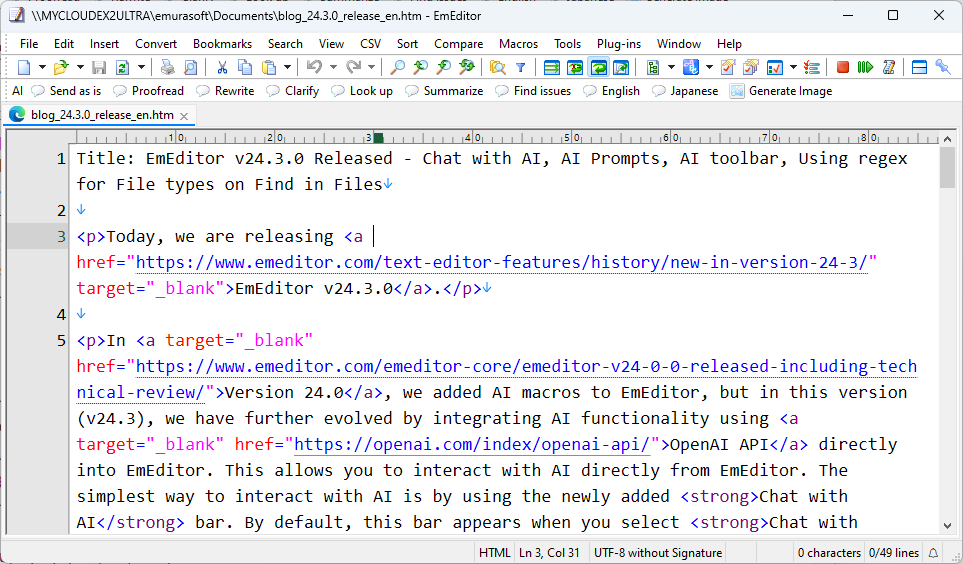Click the vertical scrollbar thumb

point(947,168)
